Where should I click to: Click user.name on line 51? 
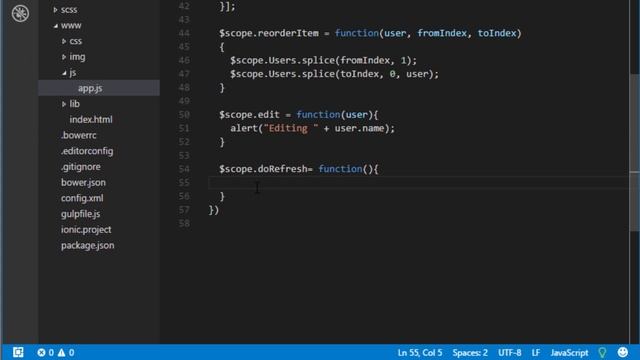[x=359, y=128]
